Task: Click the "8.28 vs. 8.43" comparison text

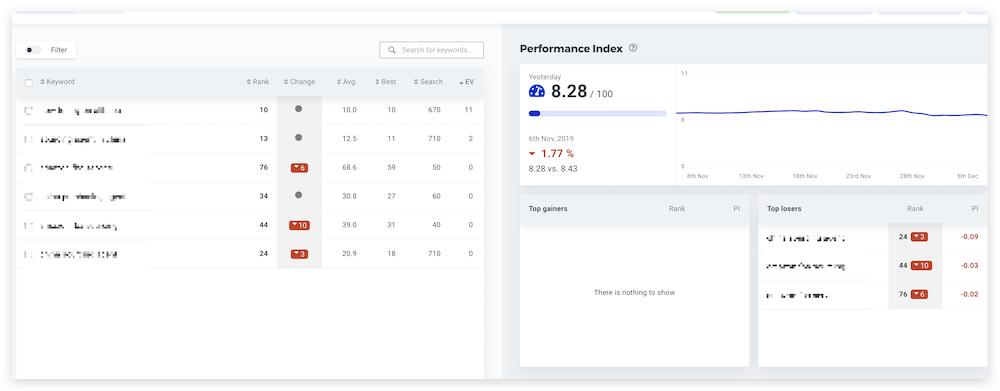Action: coord(553,169)
